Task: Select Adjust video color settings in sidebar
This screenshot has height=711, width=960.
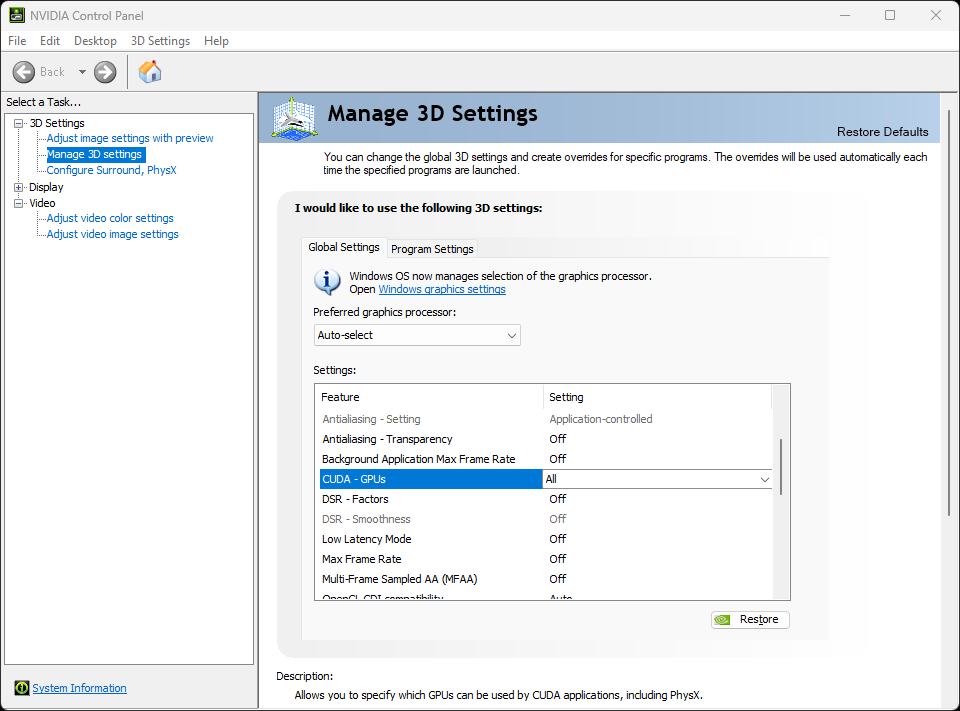Action: 108,217
